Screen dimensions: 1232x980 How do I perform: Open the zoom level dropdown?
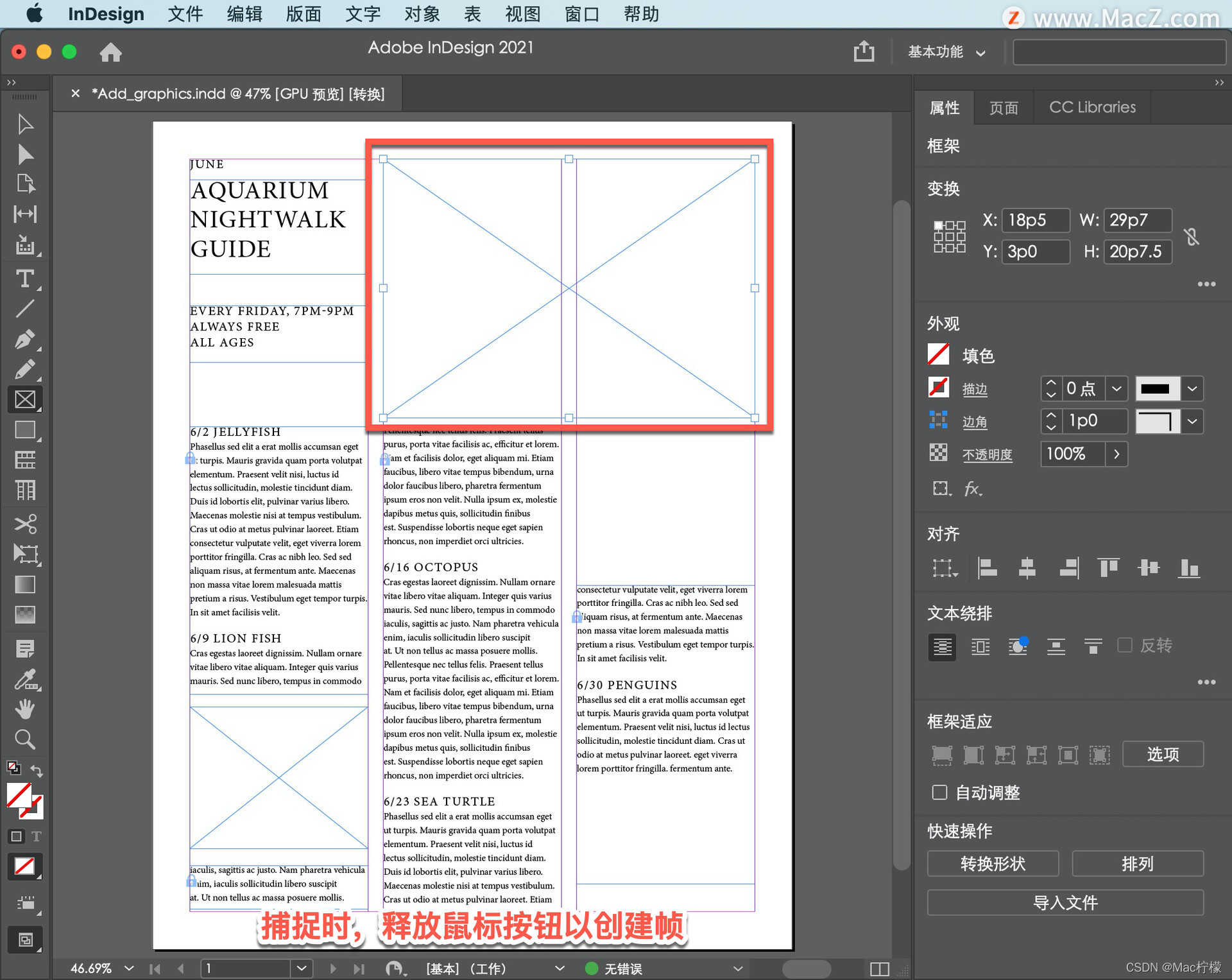point(129,968)
